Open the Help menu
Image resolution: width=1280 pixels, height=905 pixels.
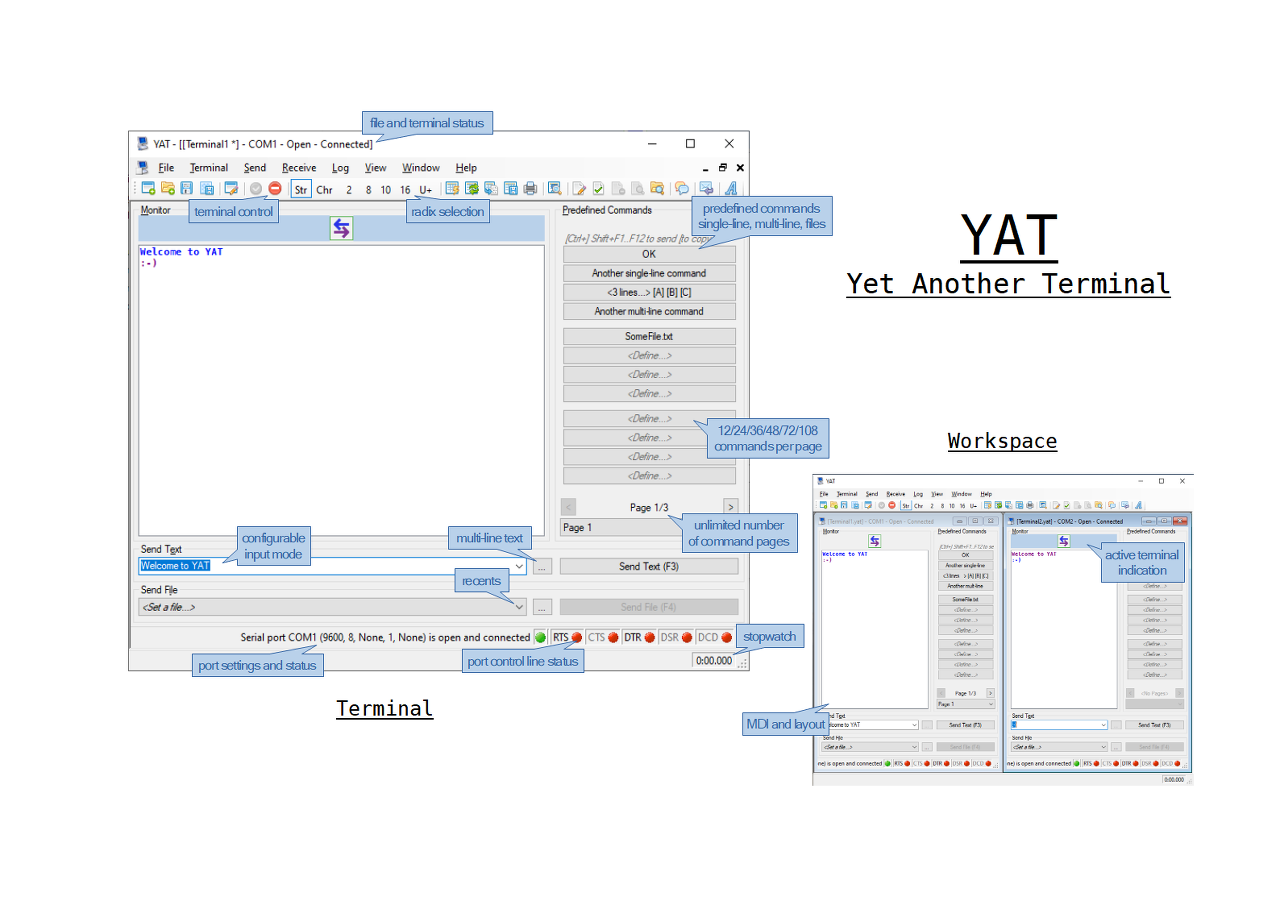pos(466,168)
